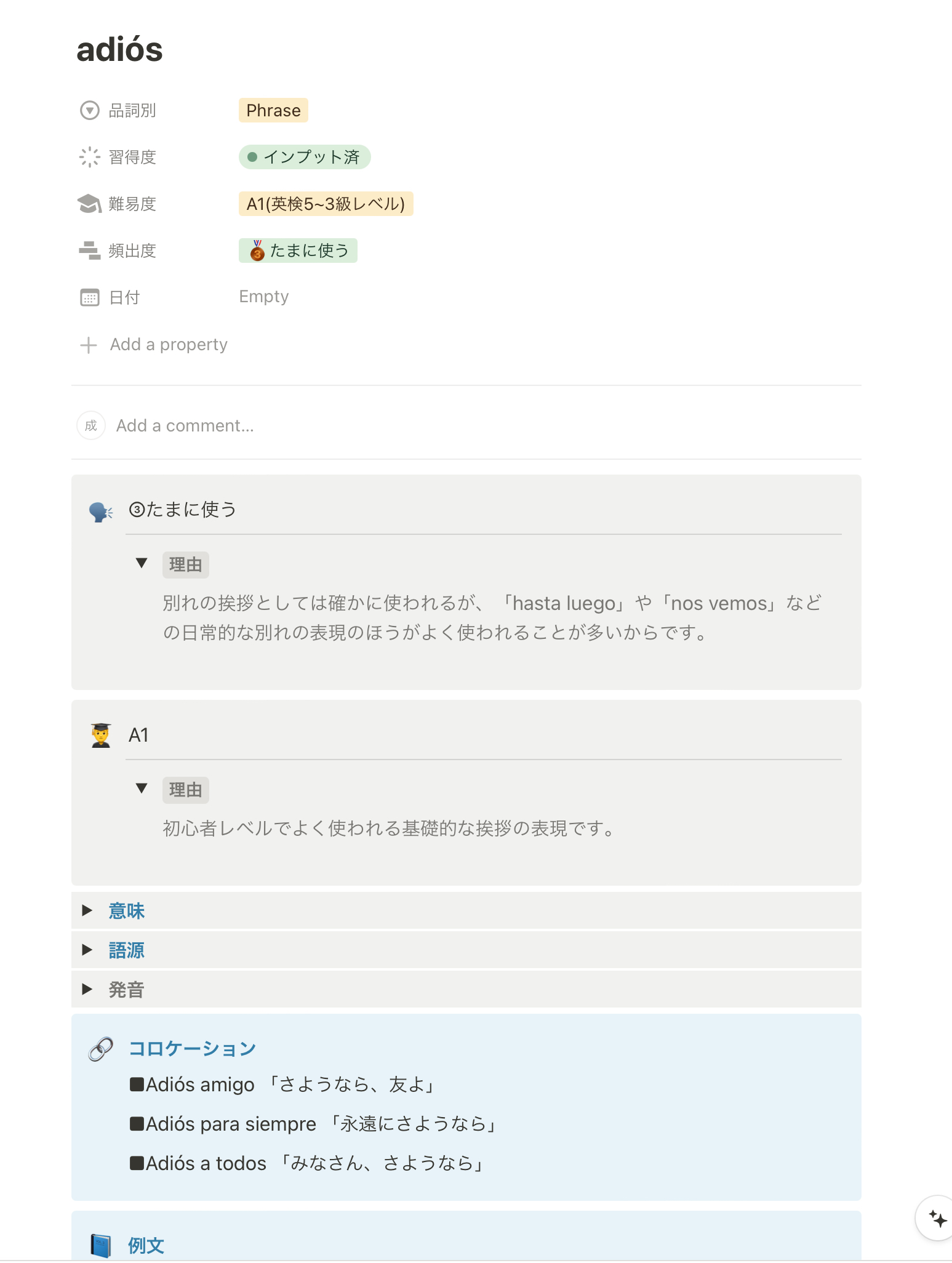Open the A1(英検5~3級レベル) difficulty selector
This screenshot has height=1263, width=952.
click(x=326, y=204)
